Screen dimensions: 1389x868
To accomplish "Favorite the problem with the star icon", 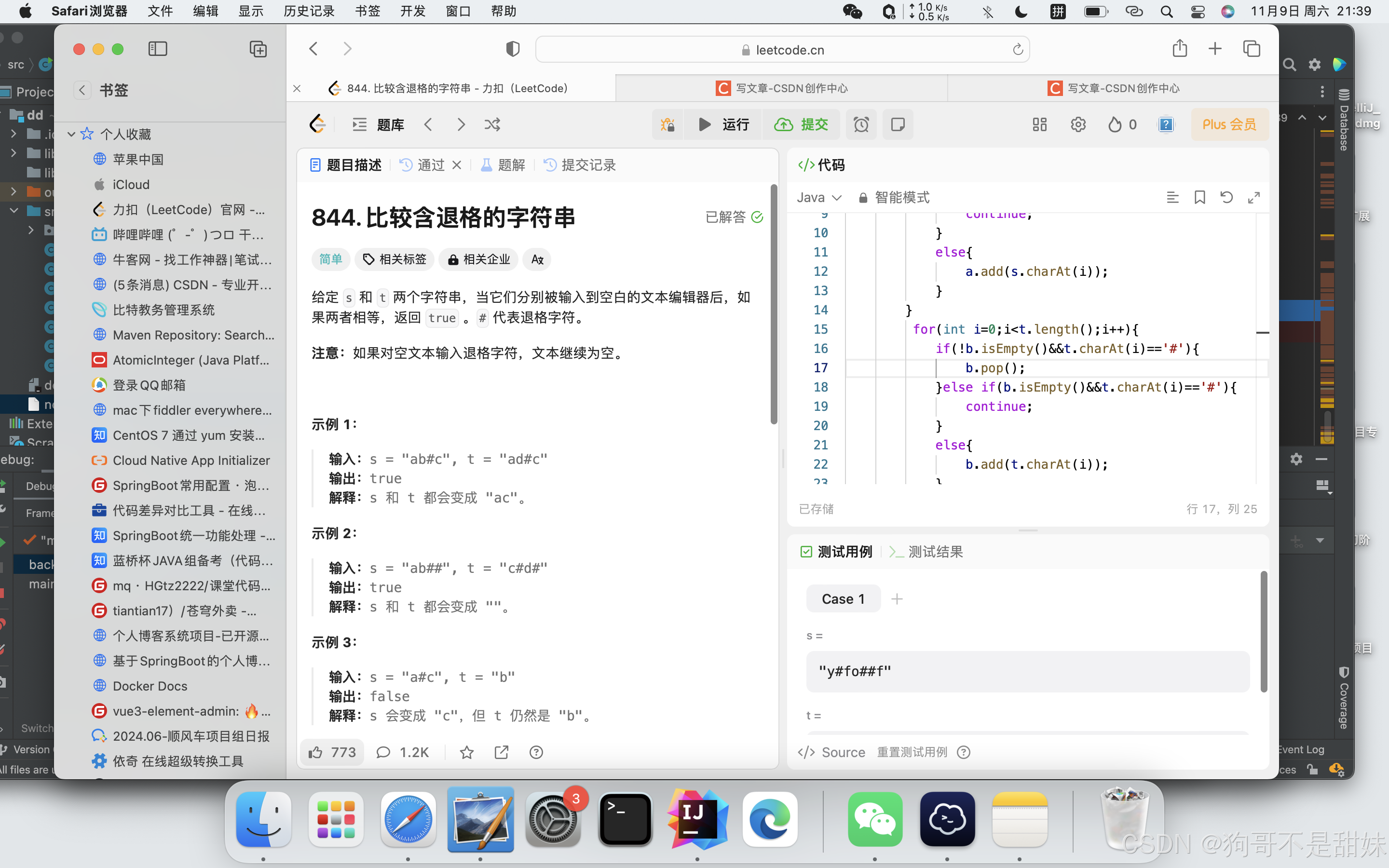I will [x=467, y=752].
